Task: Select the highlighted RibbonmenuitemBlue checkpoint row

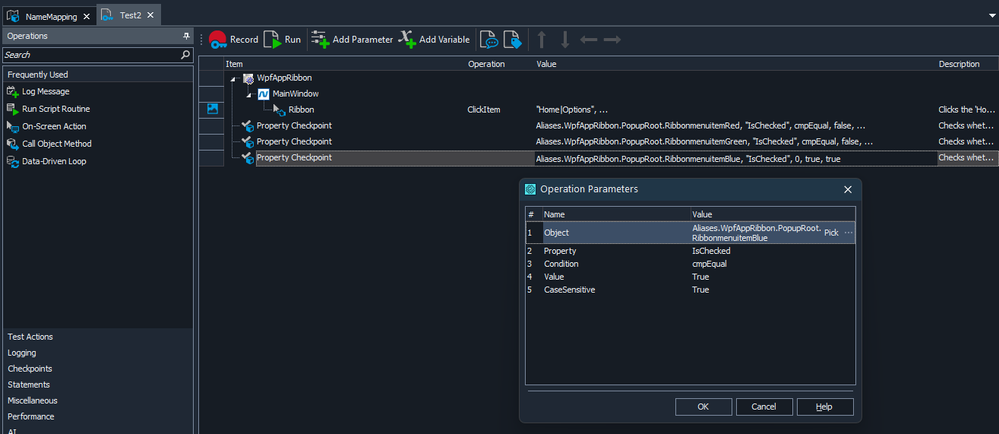Action: click(x=599, y=158)
